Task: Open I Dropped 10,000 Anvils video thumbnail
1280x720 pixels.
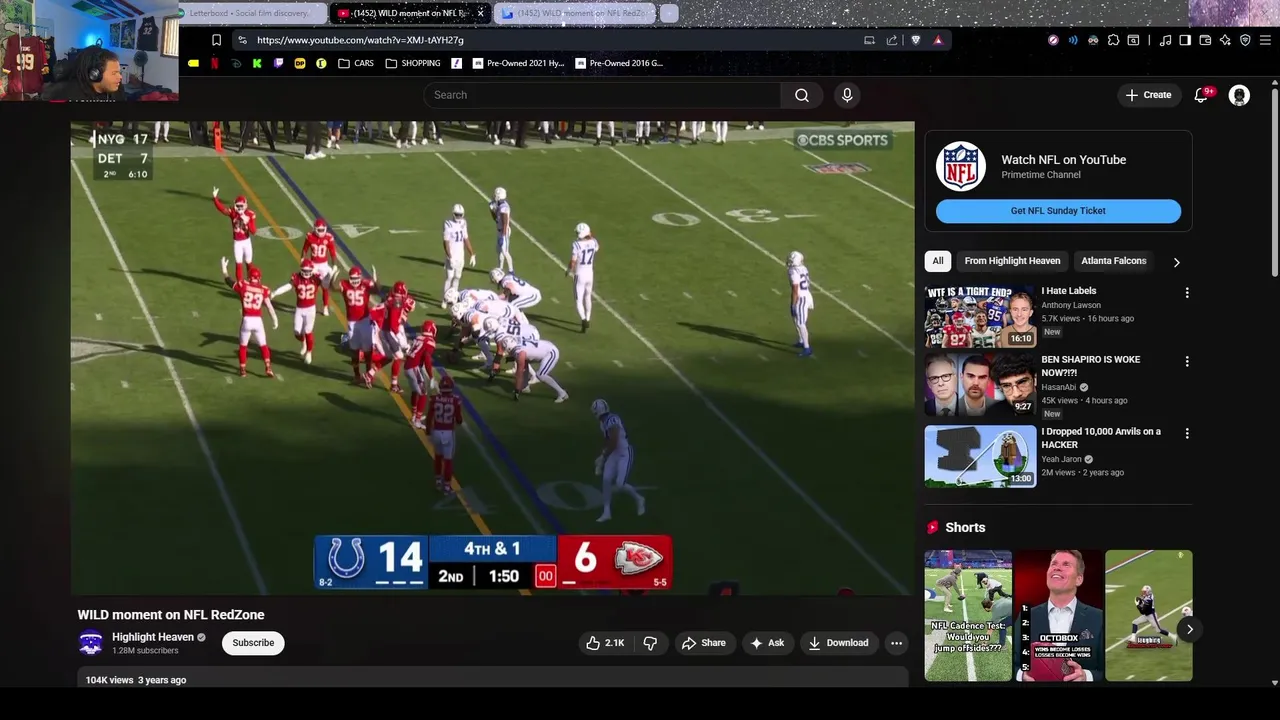Action: point(980,457)
